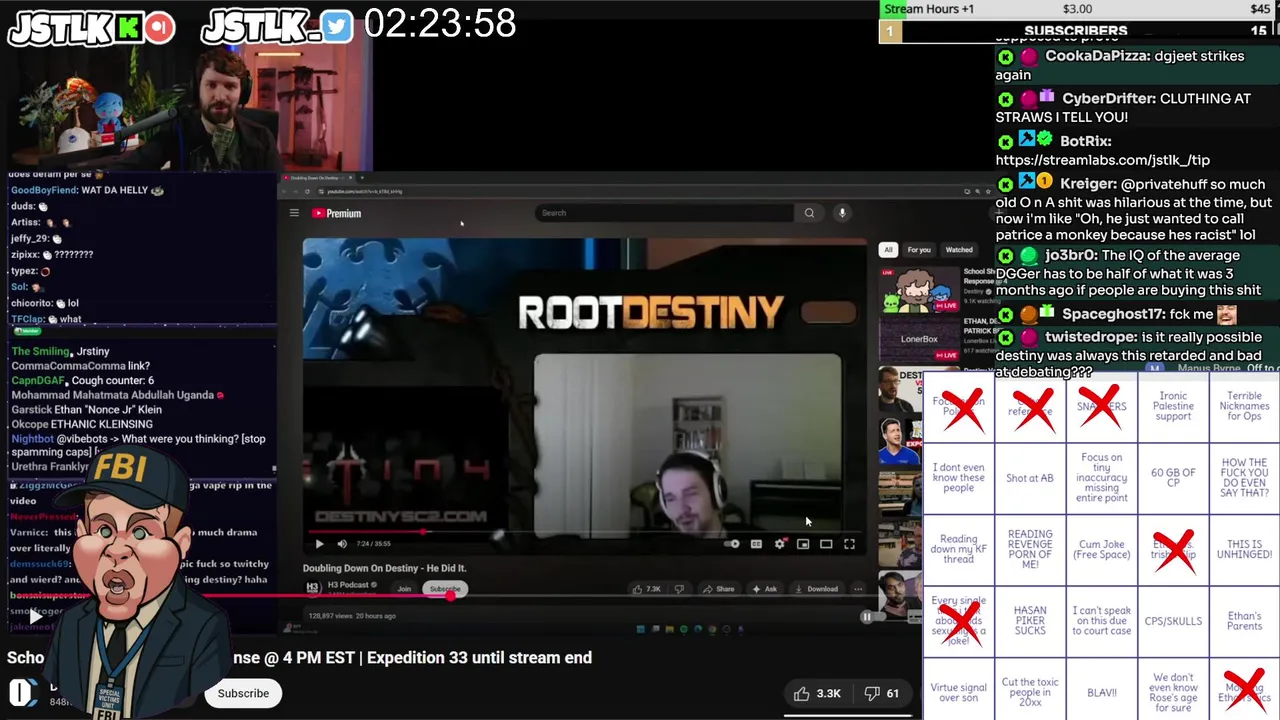Open the H3 channel avatar
The width and height of the screenshot is (1280, 720).
(x=312, y=588)
